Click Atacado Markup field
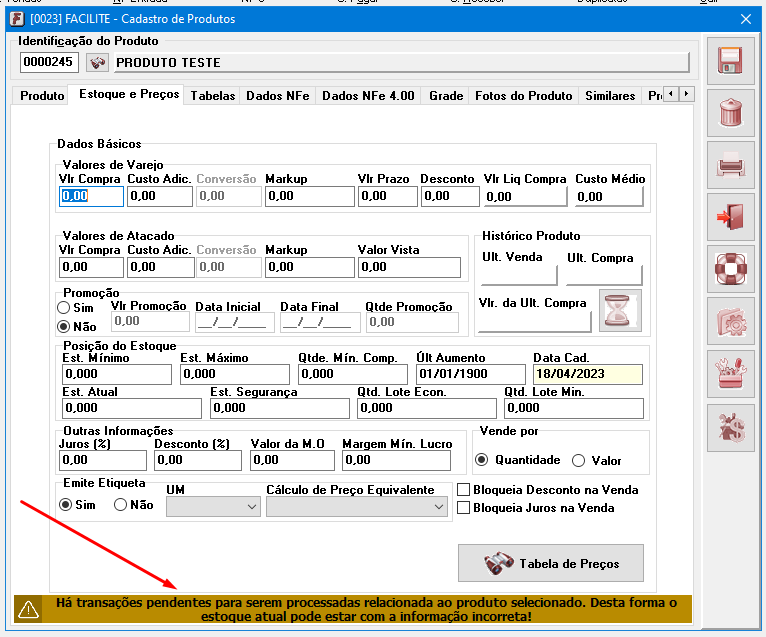 [x=310, y=267]
